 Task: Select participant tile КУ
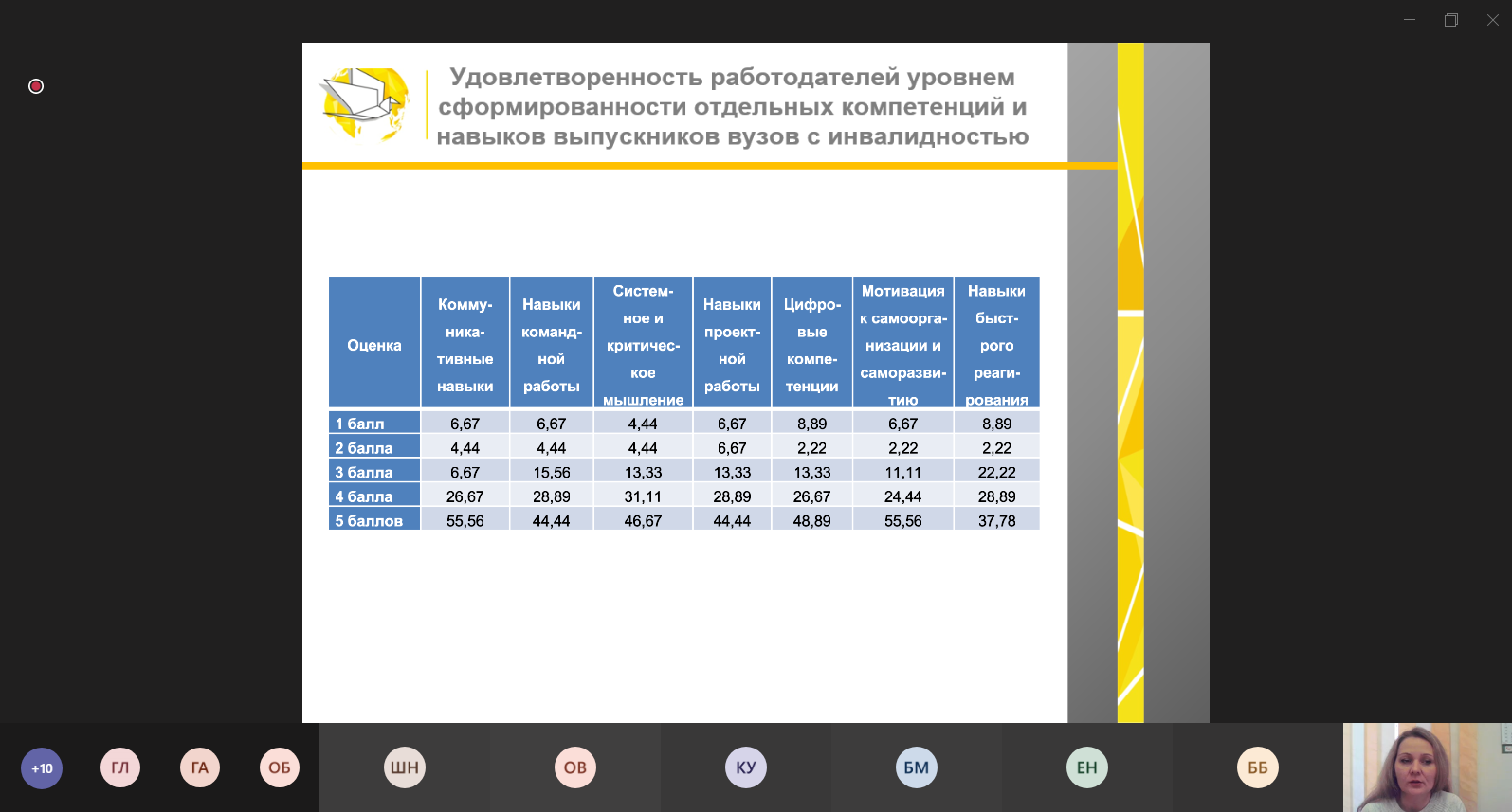coord(746,767)
